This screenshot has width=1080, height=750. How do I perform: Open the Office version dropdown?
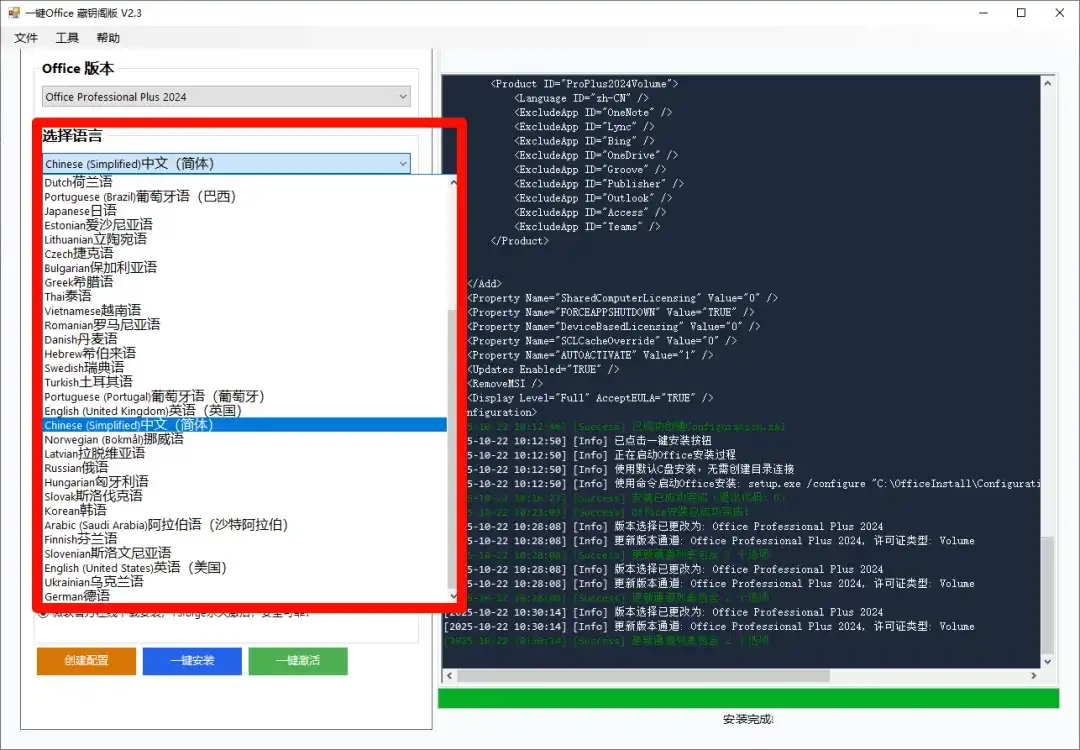pyautogui.click(x=226, y=97)
